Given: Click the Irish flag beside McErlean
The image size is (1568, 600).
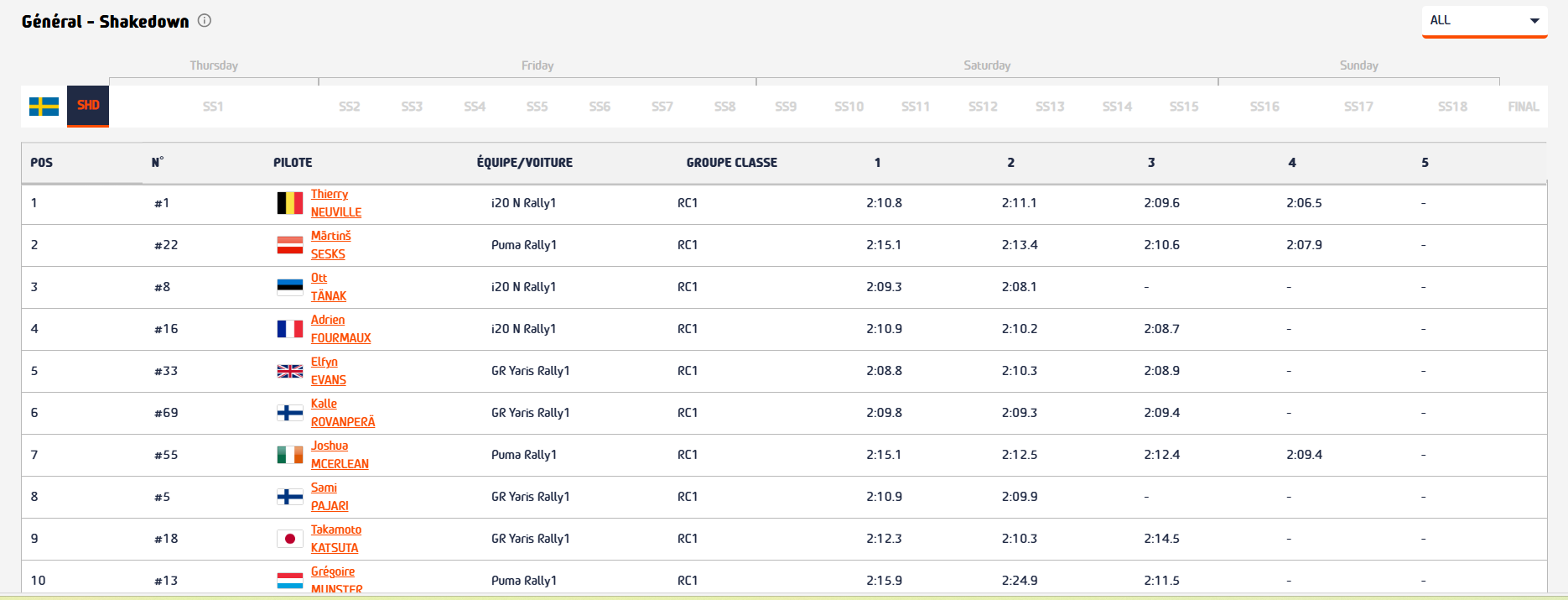Looking at the screenshot, I should tap(290, 455).
